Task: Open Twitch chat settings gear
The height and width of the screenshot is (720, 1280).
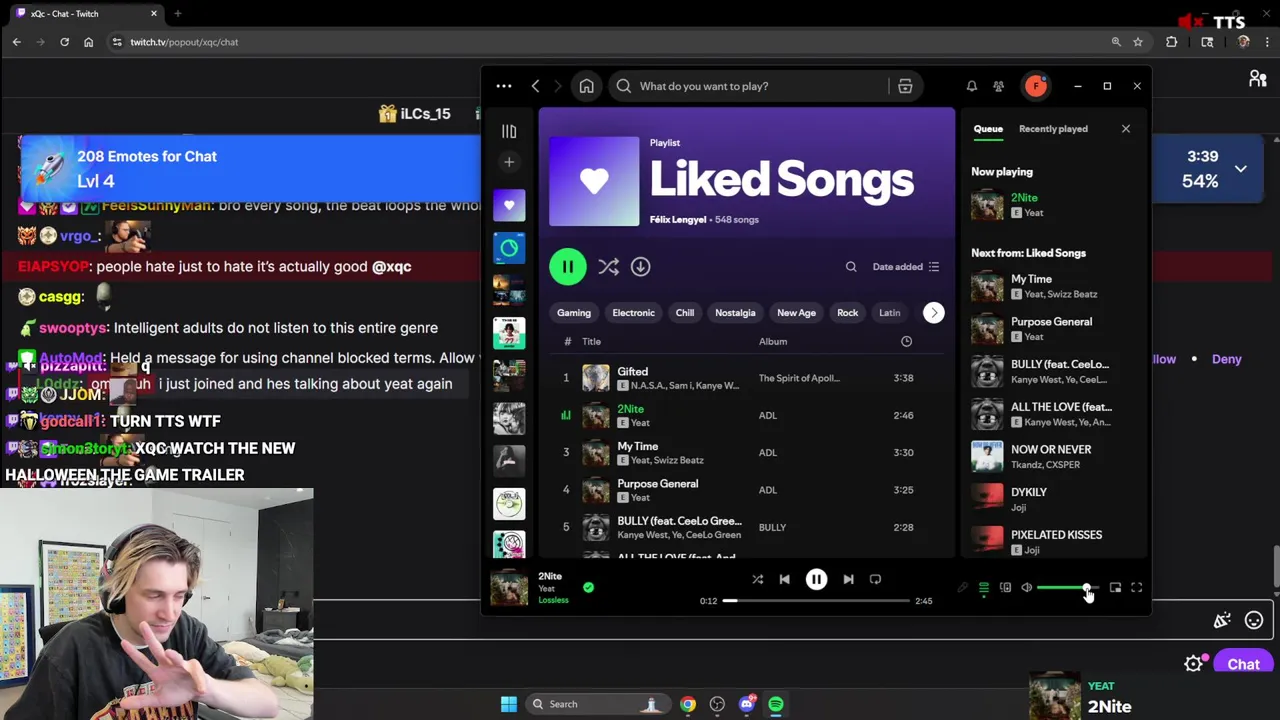Action: (1194, 664)
